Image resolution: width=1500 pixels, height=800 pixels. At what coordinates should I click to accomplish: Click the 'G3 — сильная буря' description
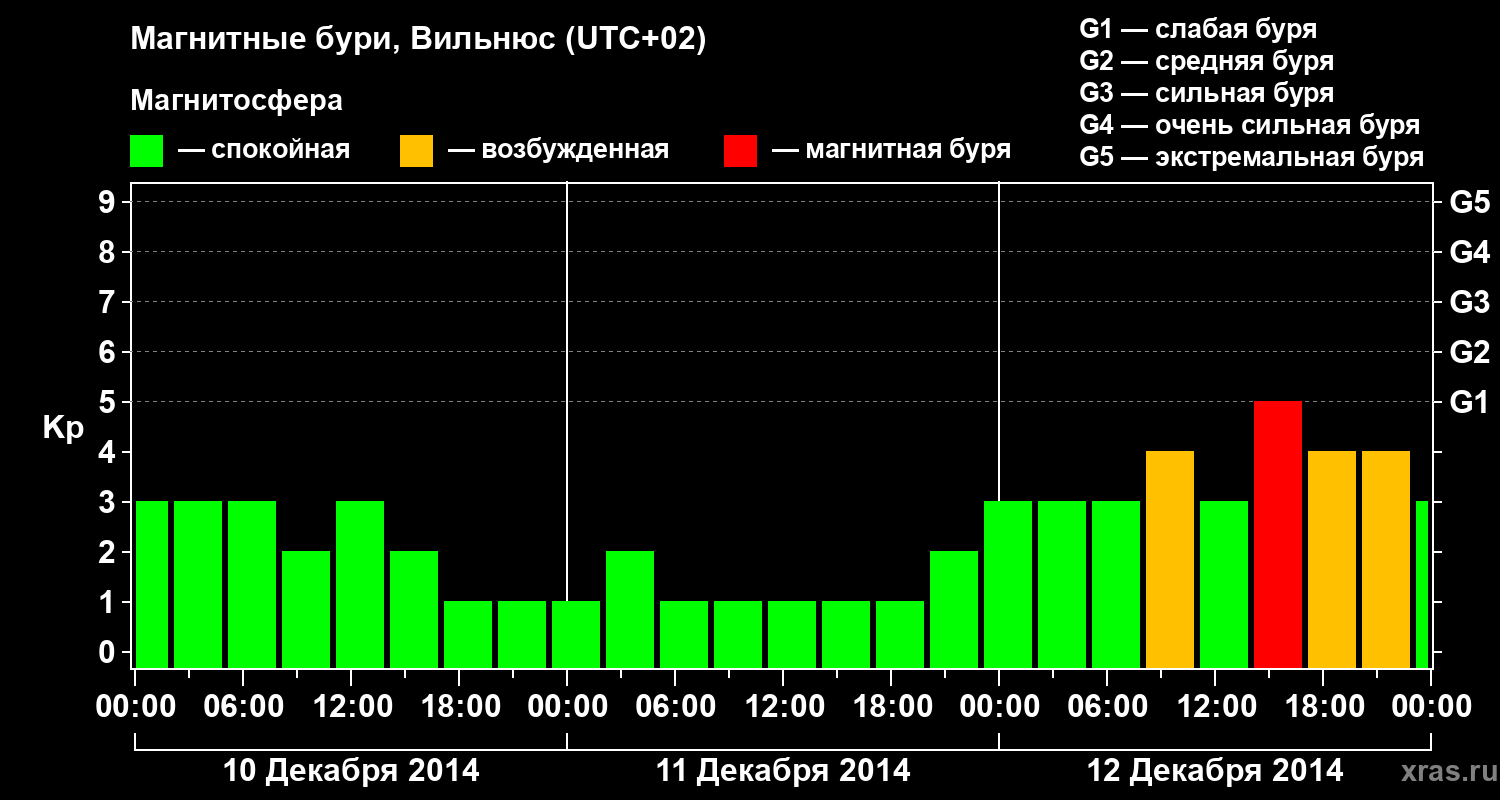click(x=1207, y=93)
